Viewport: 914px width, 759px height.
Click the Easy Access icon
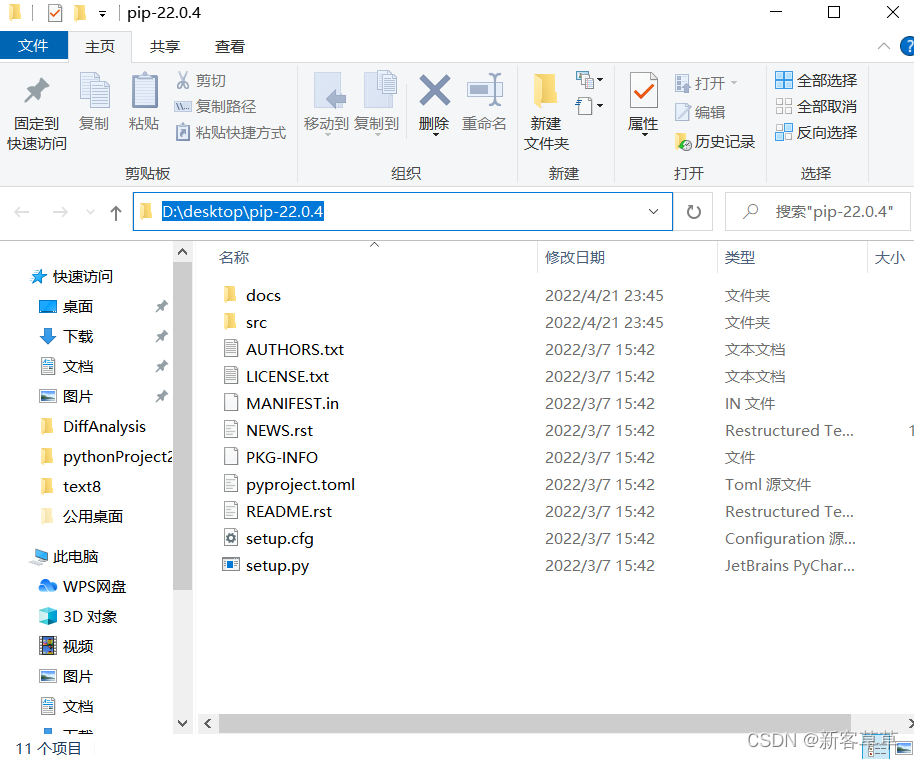point(589,106)
